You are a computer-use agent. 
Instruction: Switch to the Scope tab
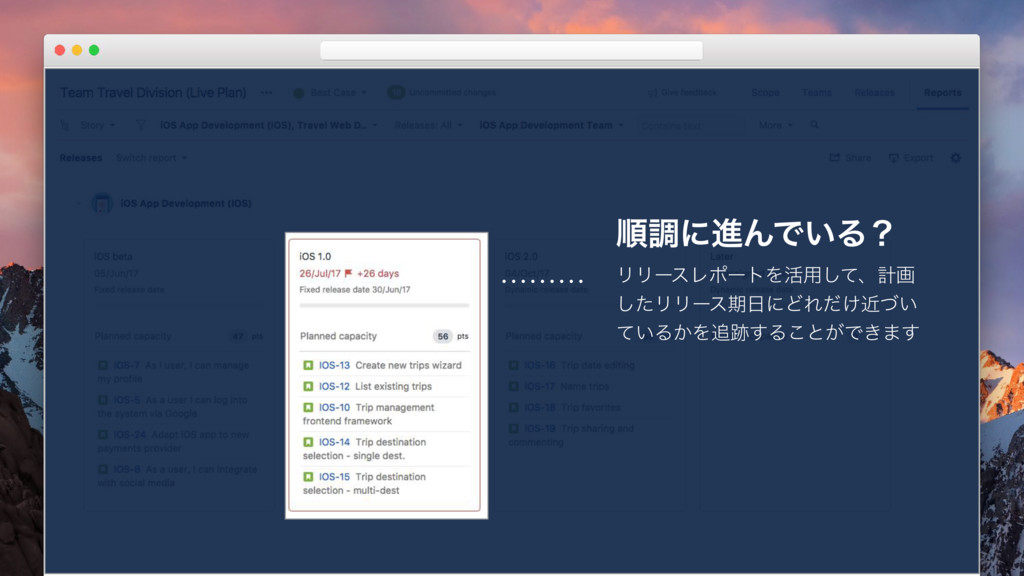765,93
